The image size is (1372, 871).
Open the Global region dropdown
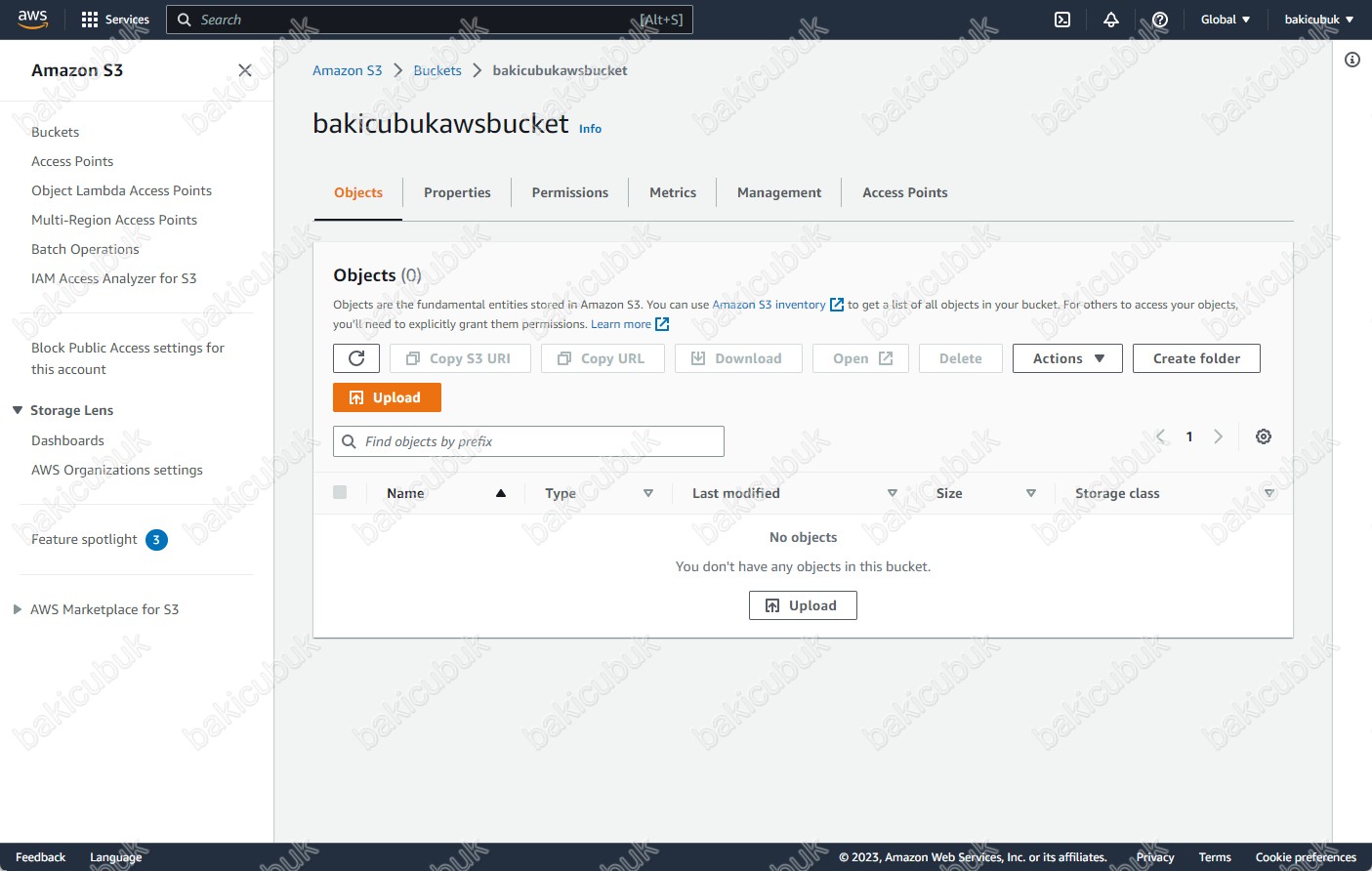[x=1226, y=20]
